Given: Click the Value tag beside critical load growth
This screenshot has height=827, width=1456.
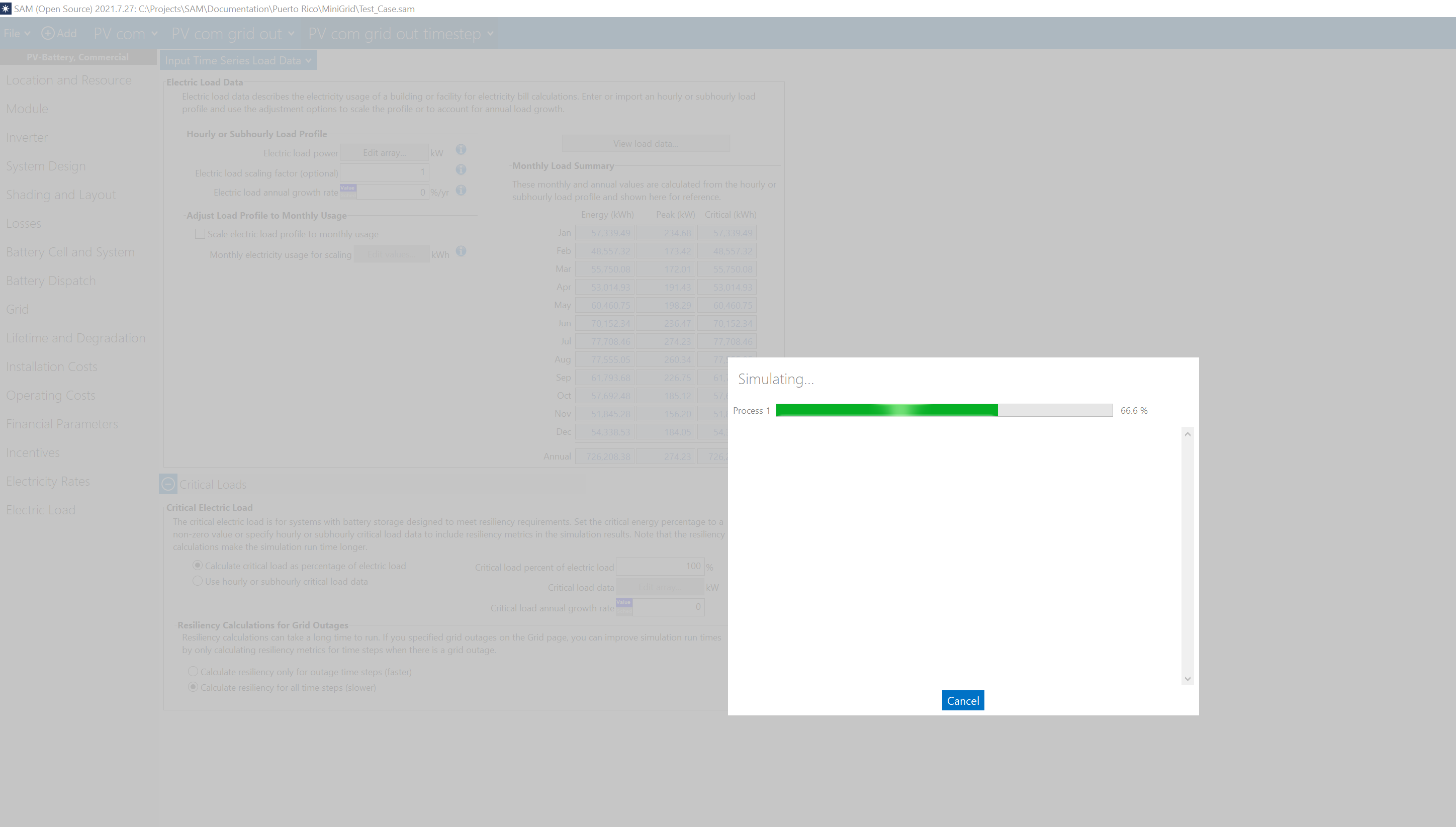Looking at the screenshot, I should [623, 603].
